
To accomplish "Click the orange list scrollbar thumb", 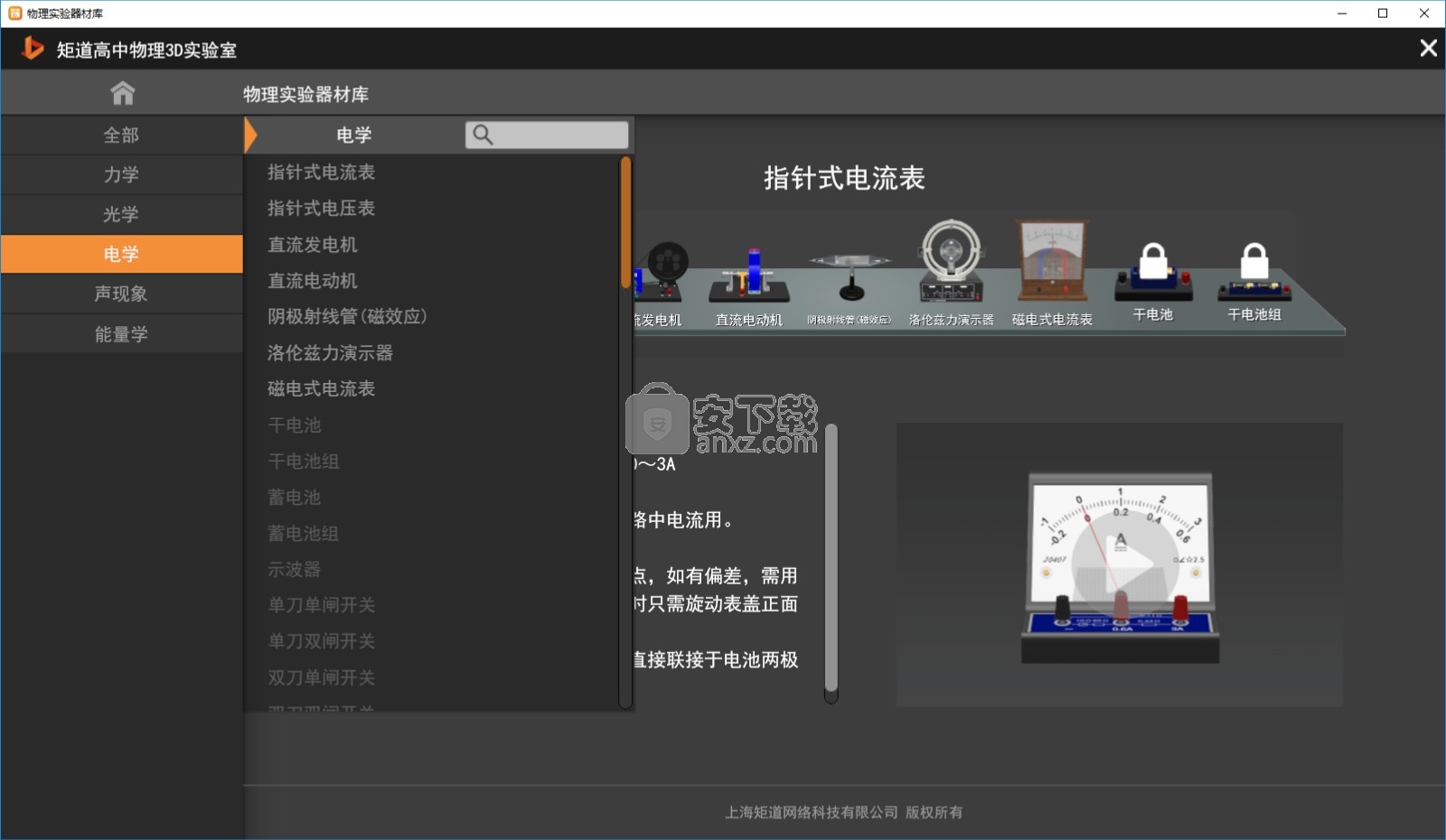I will 625,222.
